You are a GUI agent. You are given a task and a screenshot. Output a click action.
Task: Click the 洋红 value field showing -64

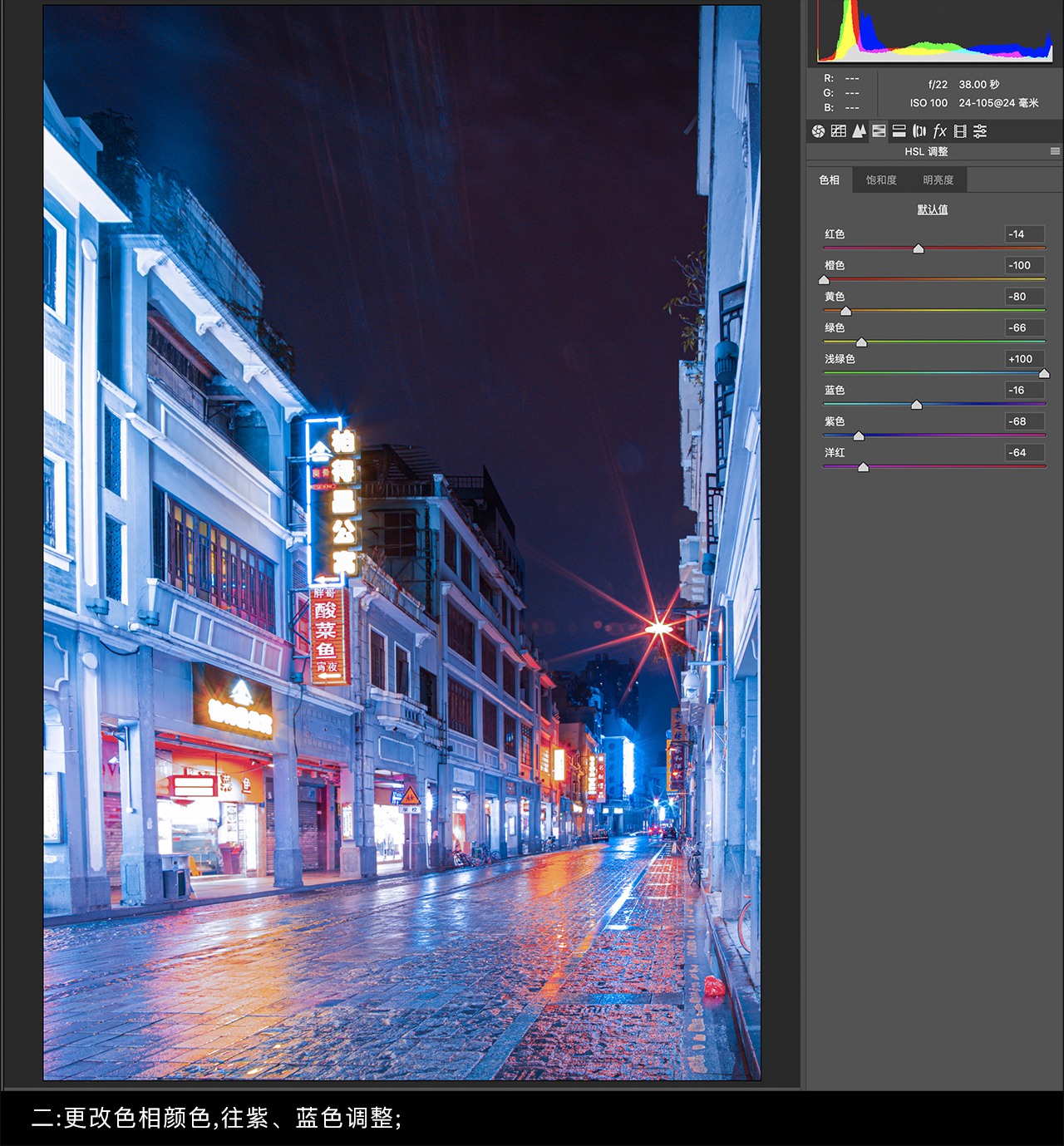[x=1024, y=452]
